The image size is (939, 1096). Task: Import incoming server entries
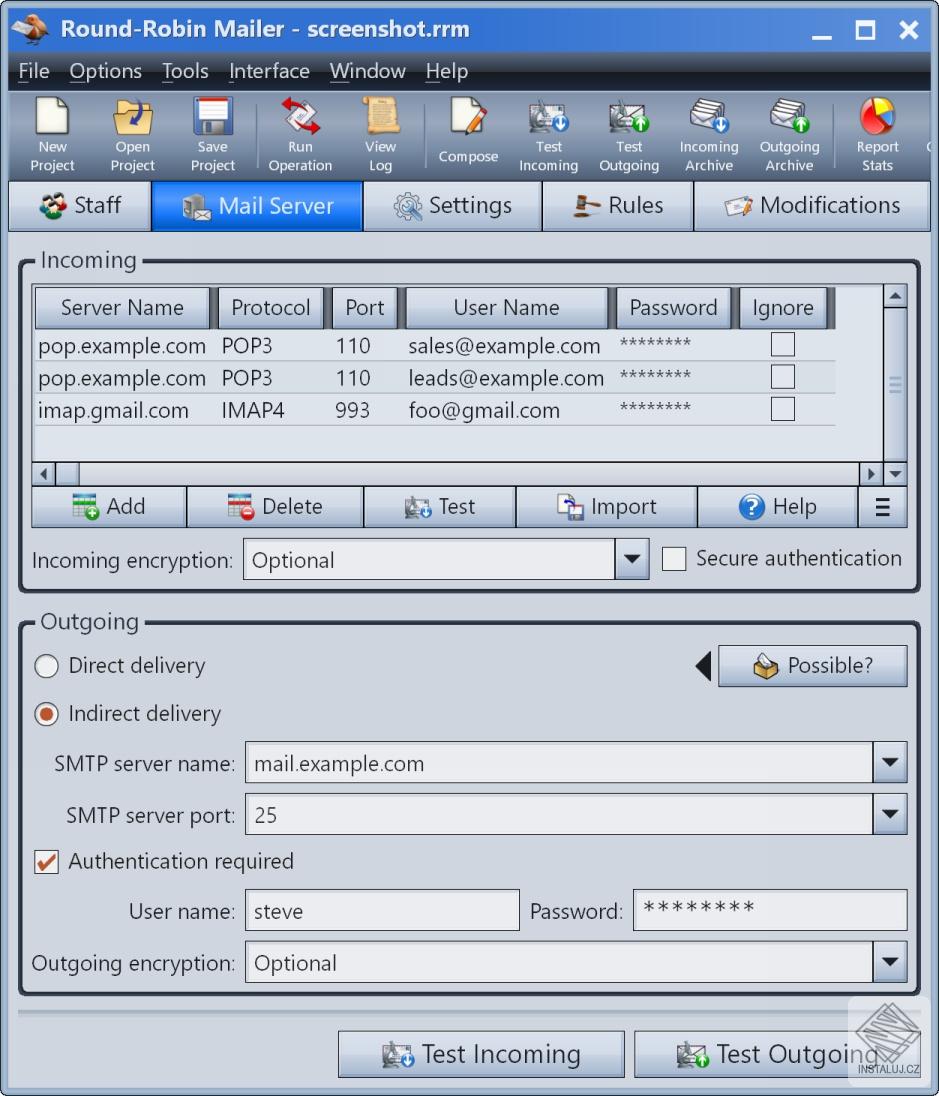(x=606, y=507)
